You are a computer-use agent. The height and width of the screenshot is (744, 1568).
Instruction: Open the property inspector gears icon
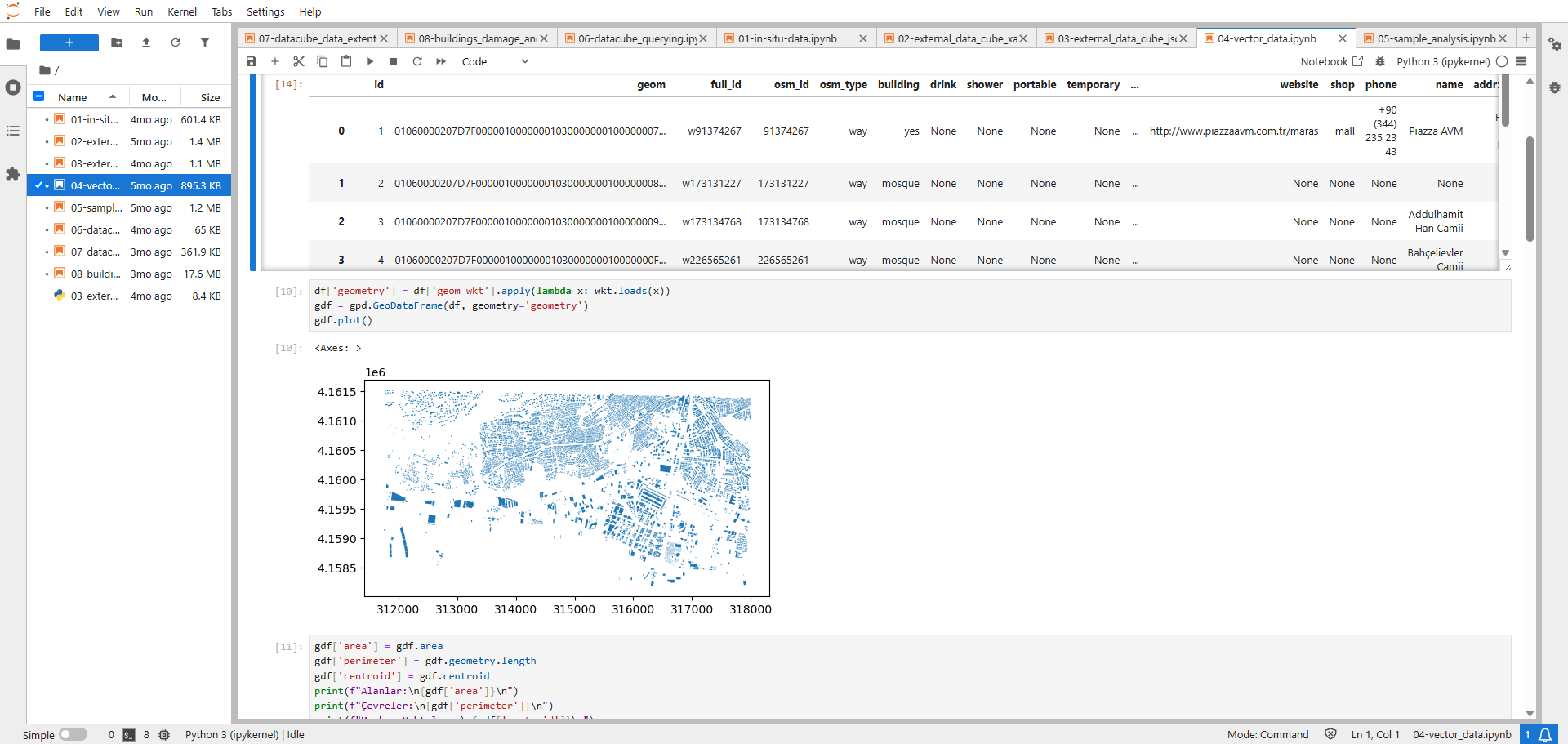[1555, 44]
